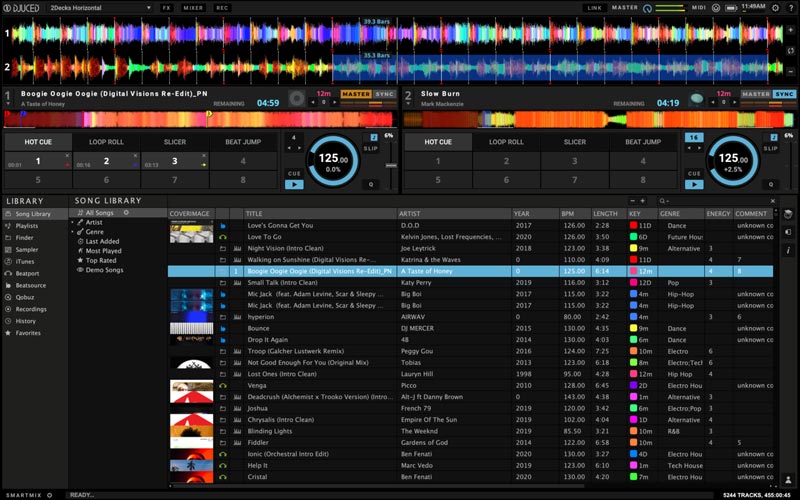This screenshot has height=500, width=800.
Task: Open the SmartMix gear settings
Action: point(49,495)
